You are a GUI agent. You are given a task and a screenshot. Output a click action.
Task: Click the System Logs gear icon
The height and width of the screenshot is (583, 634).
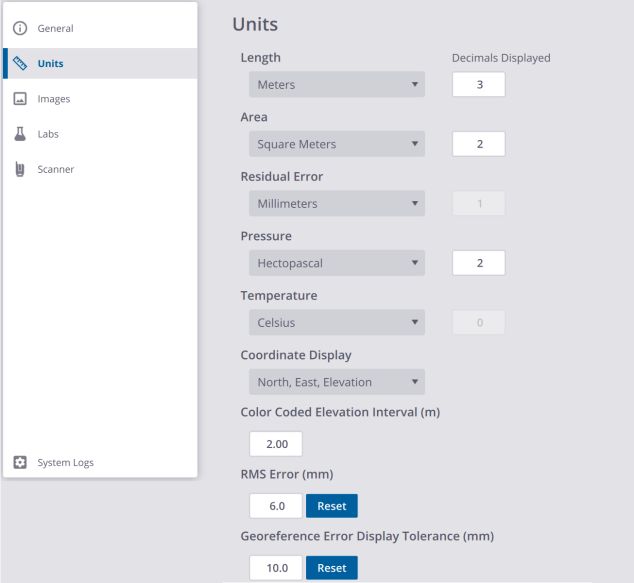point(20,462)
